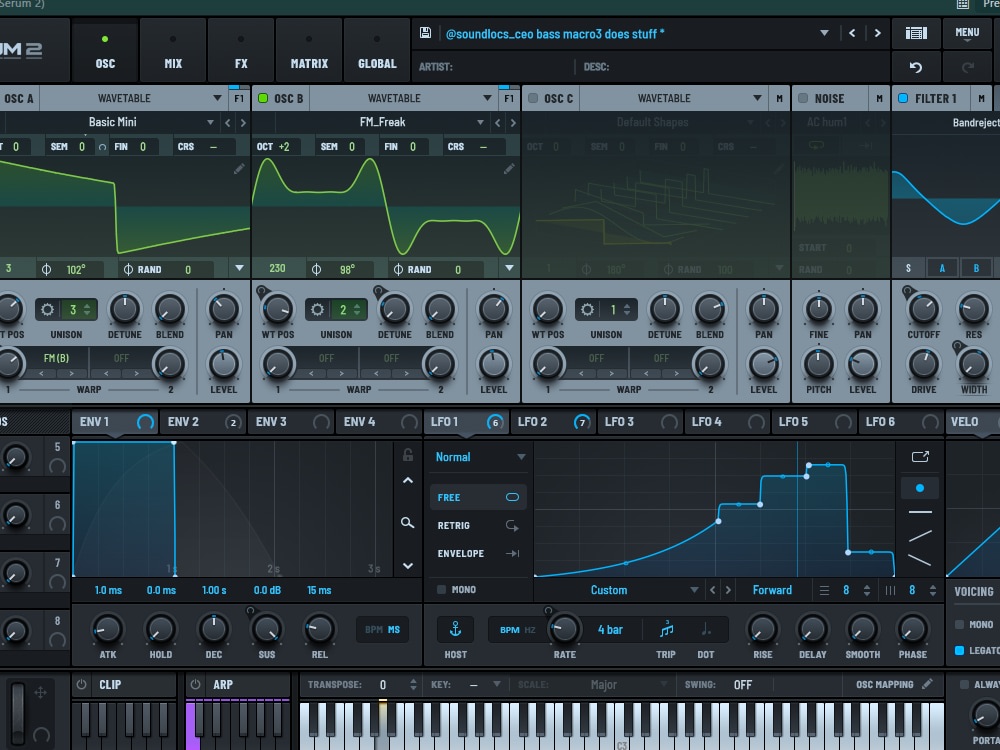Toggle OSC B enable switch
This screenshot has width=1000, height=750.
[x=263, y=98]
